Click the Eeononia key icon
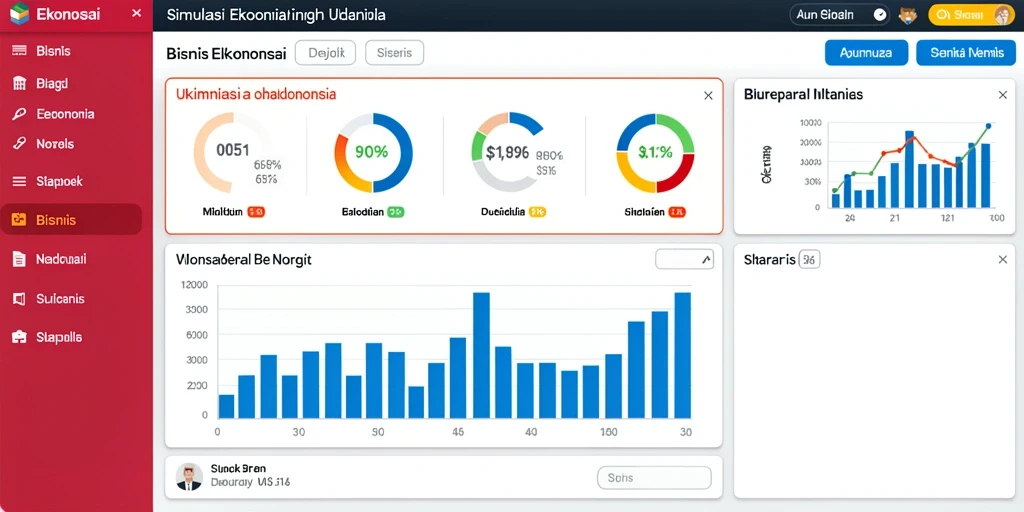The height and width of the screenshot is (512, 1024). click(19, 114)
